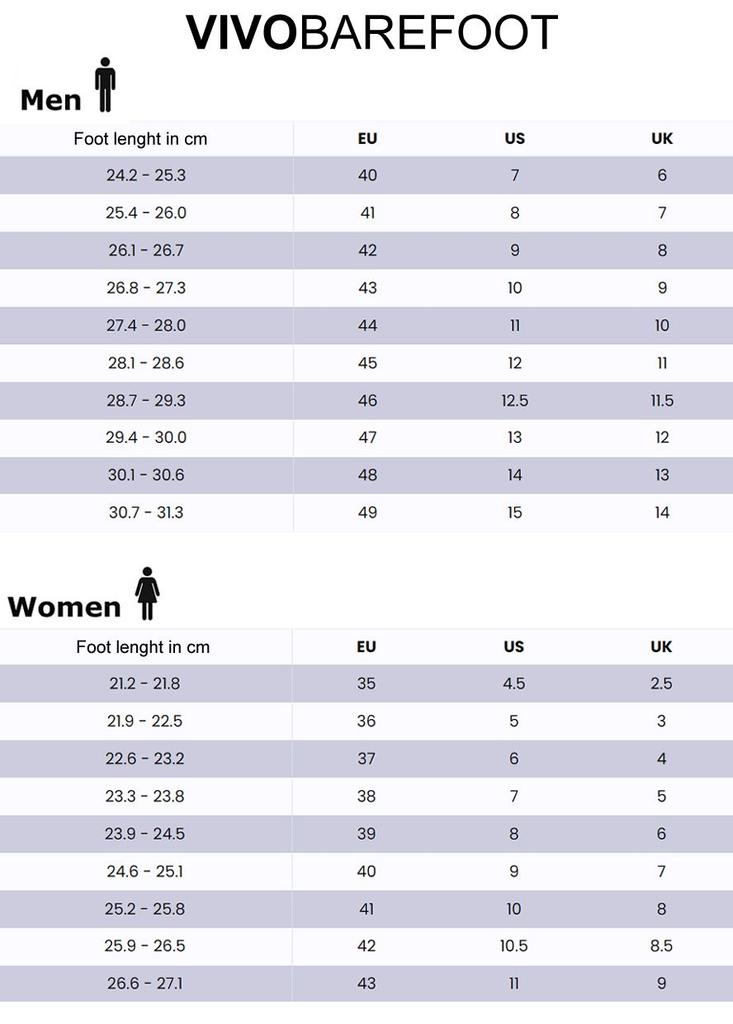Viewport: 733px width, 1024px height.
Task: Click the Women section heading
Action: click(64, 607)
